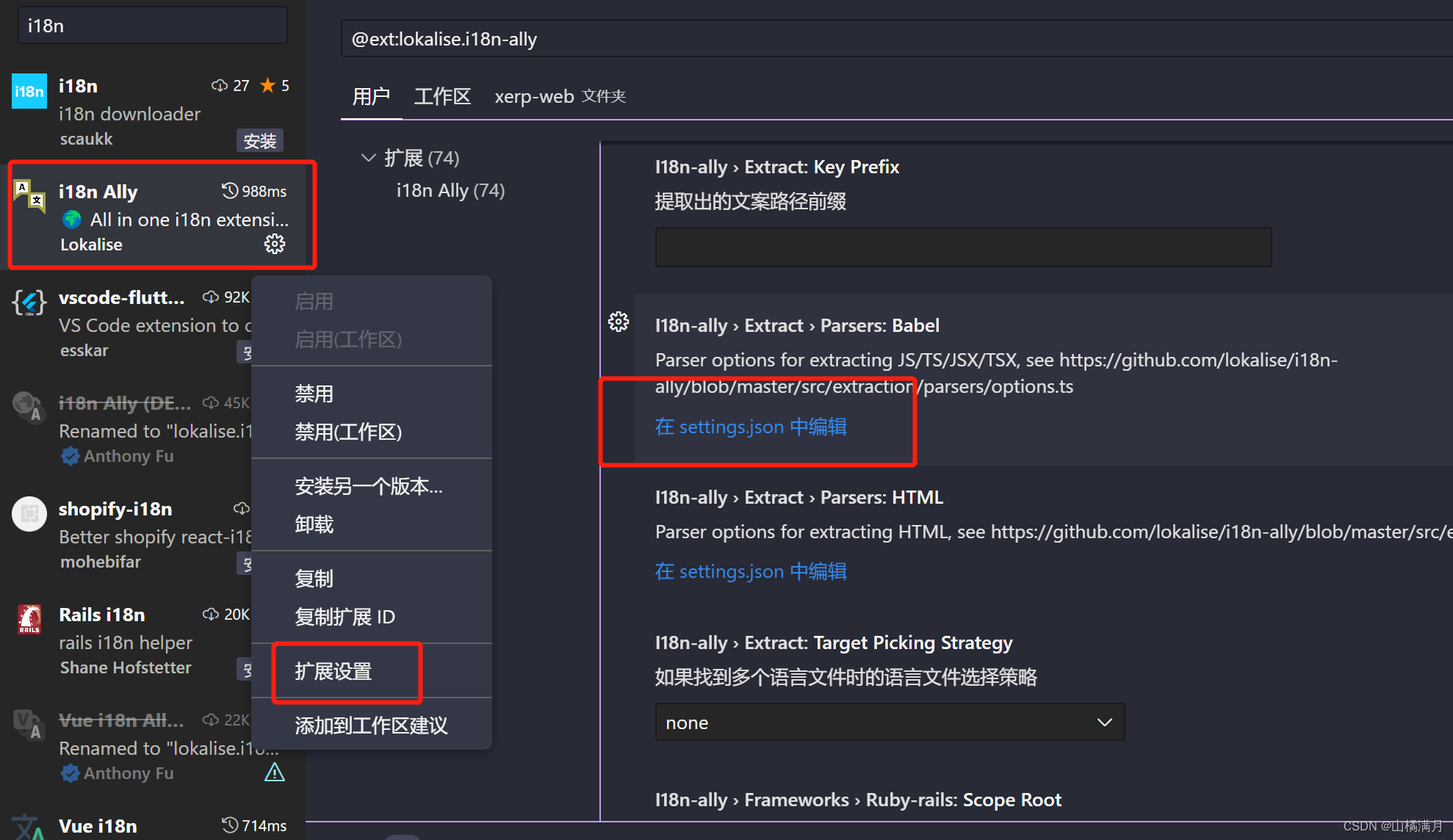Select i18n Ally (74) in settings tree

click(450, 191)
